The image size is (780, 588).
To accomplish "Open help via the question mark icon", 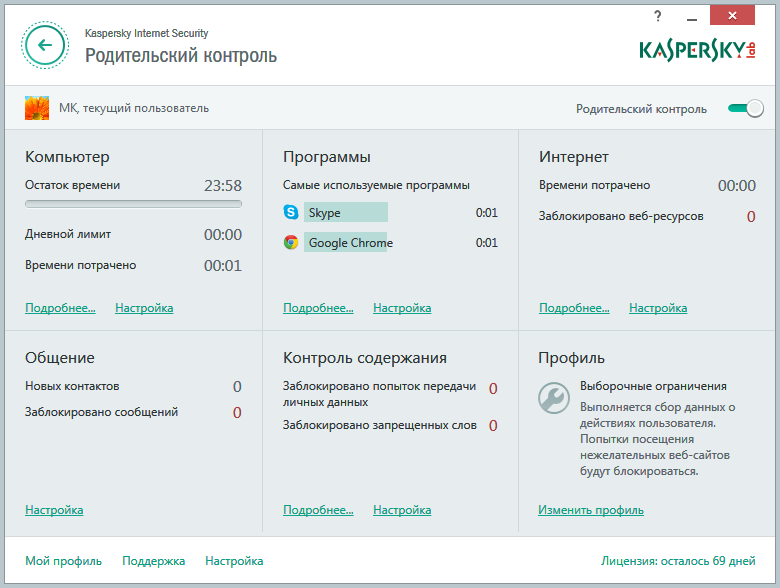I will click(658, 16).
